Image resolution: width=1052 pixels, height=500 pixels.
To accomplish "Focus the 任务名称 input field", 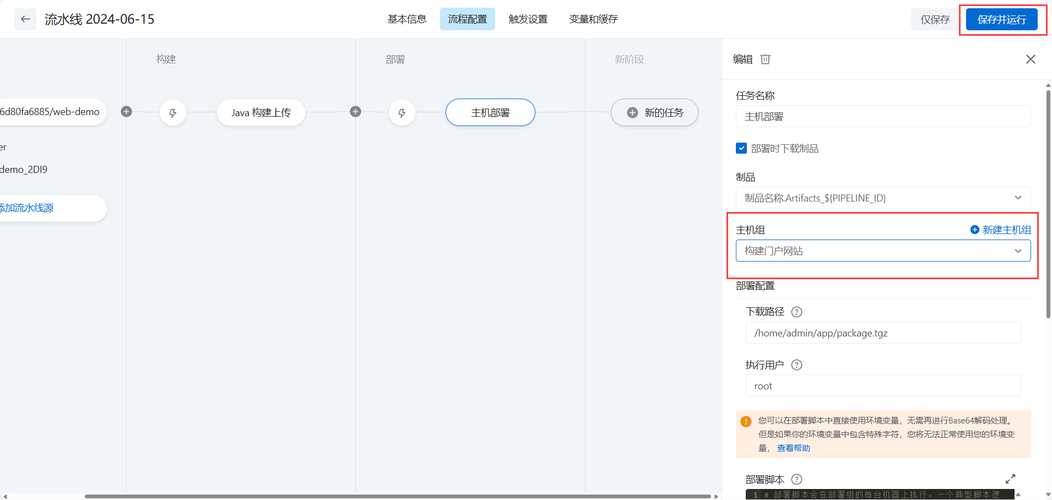I will click(x=883, y=116).
